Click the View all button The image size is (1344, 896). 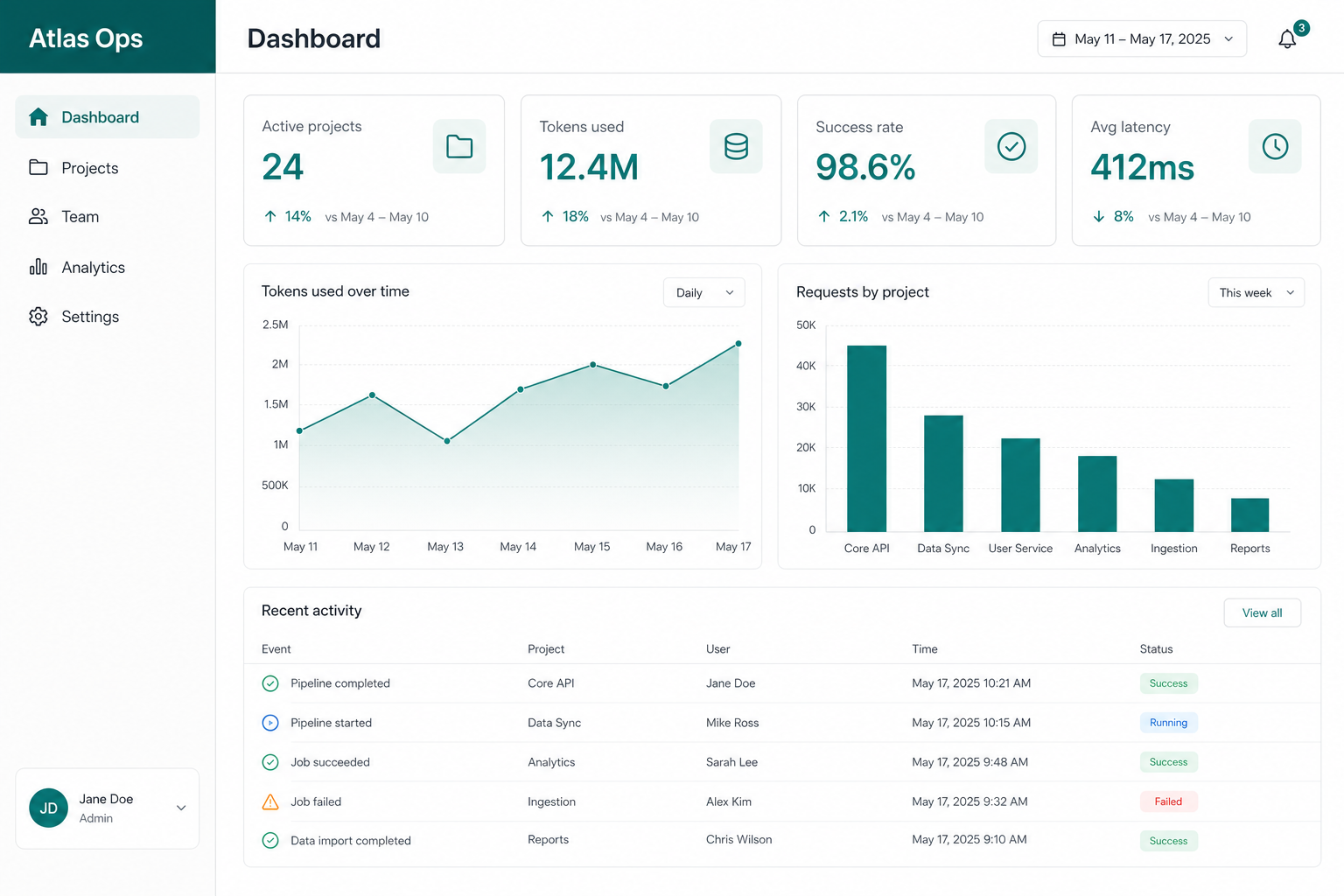pyautogui.click(x=1262, y=612)
